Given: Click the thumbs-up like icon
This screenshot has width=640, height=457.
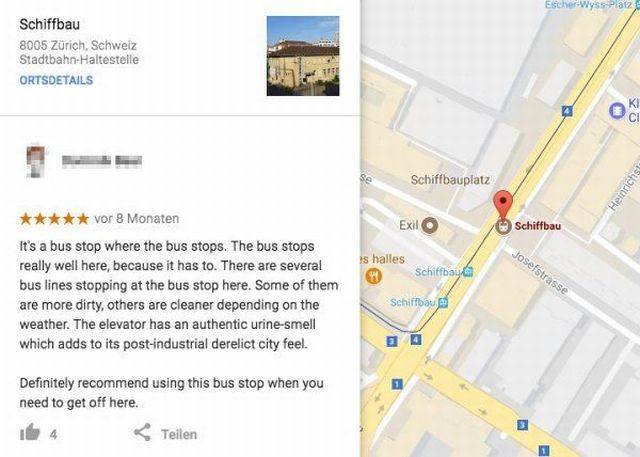Looking at the screenshot, I should click(x=30, y=433).
